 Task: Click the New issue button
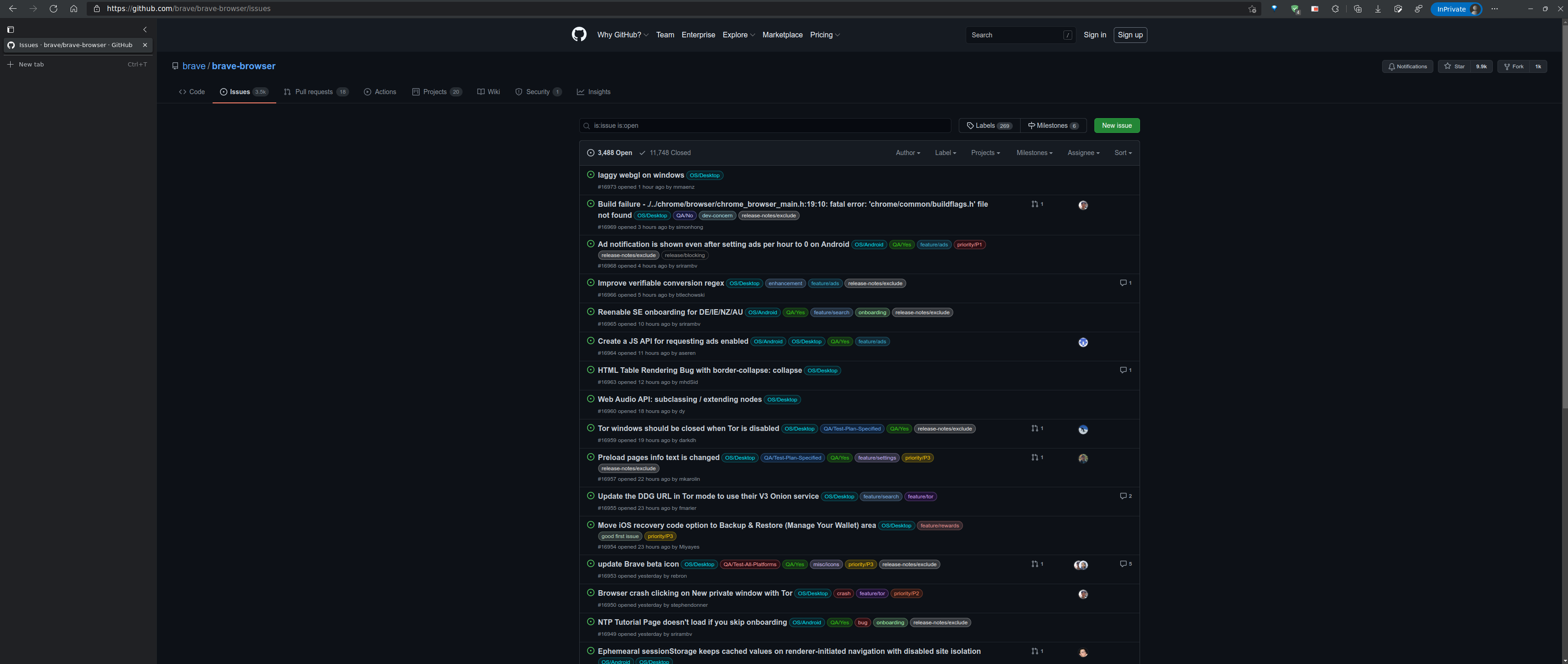[1117, 126]
